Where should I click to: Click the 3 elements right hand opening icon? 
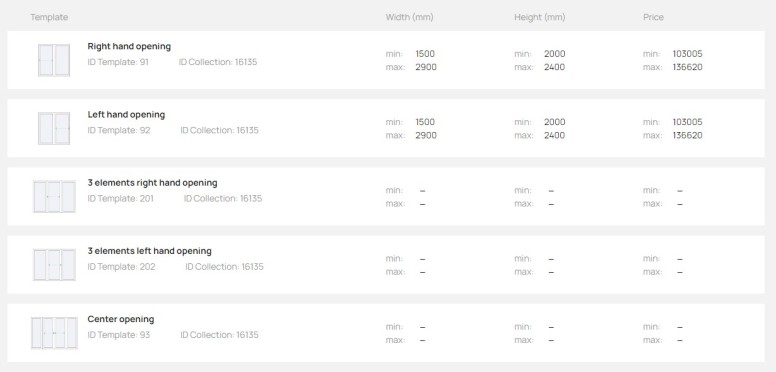54,197
